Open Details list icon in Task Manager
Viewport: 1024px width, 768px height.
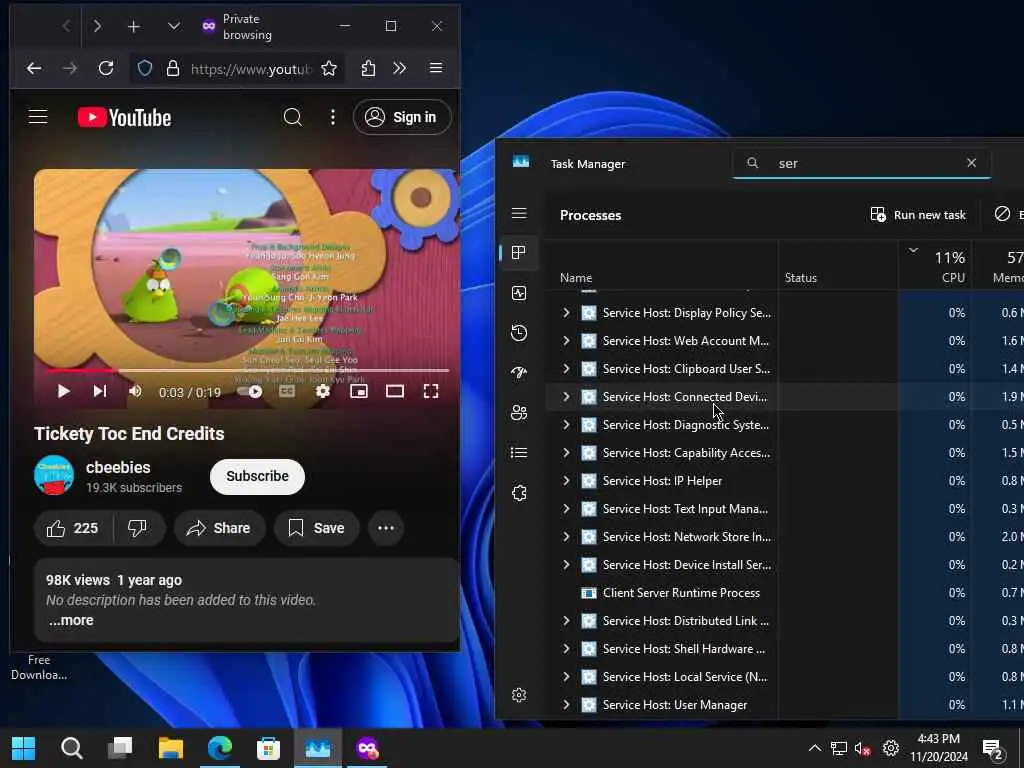pyautogui.click(x=519, y=453)
